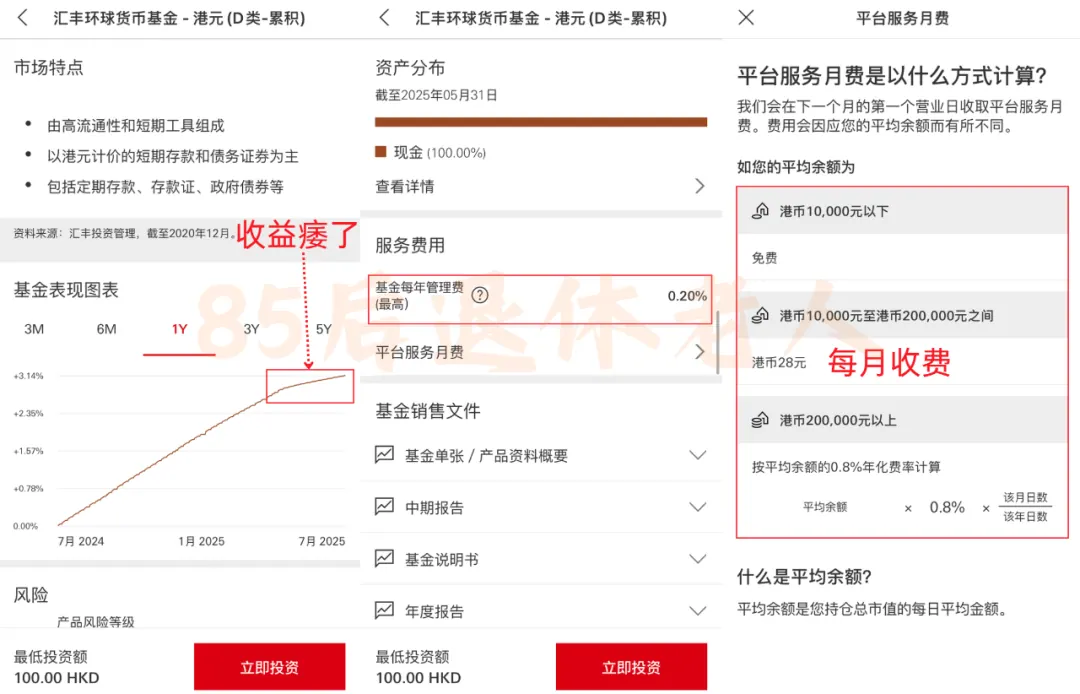Click the icon beside 港币10,000元至港币200,000元之间
Image resolution: width=1080 pixels, height=694 pixels.
[760, 315]
